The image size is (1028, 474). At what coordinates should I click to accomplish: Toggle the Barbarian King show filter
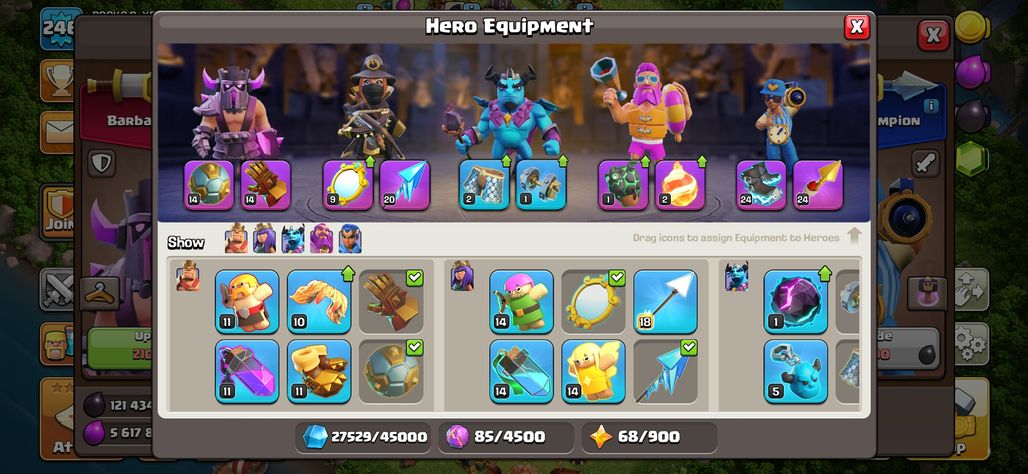coord(236,239)
